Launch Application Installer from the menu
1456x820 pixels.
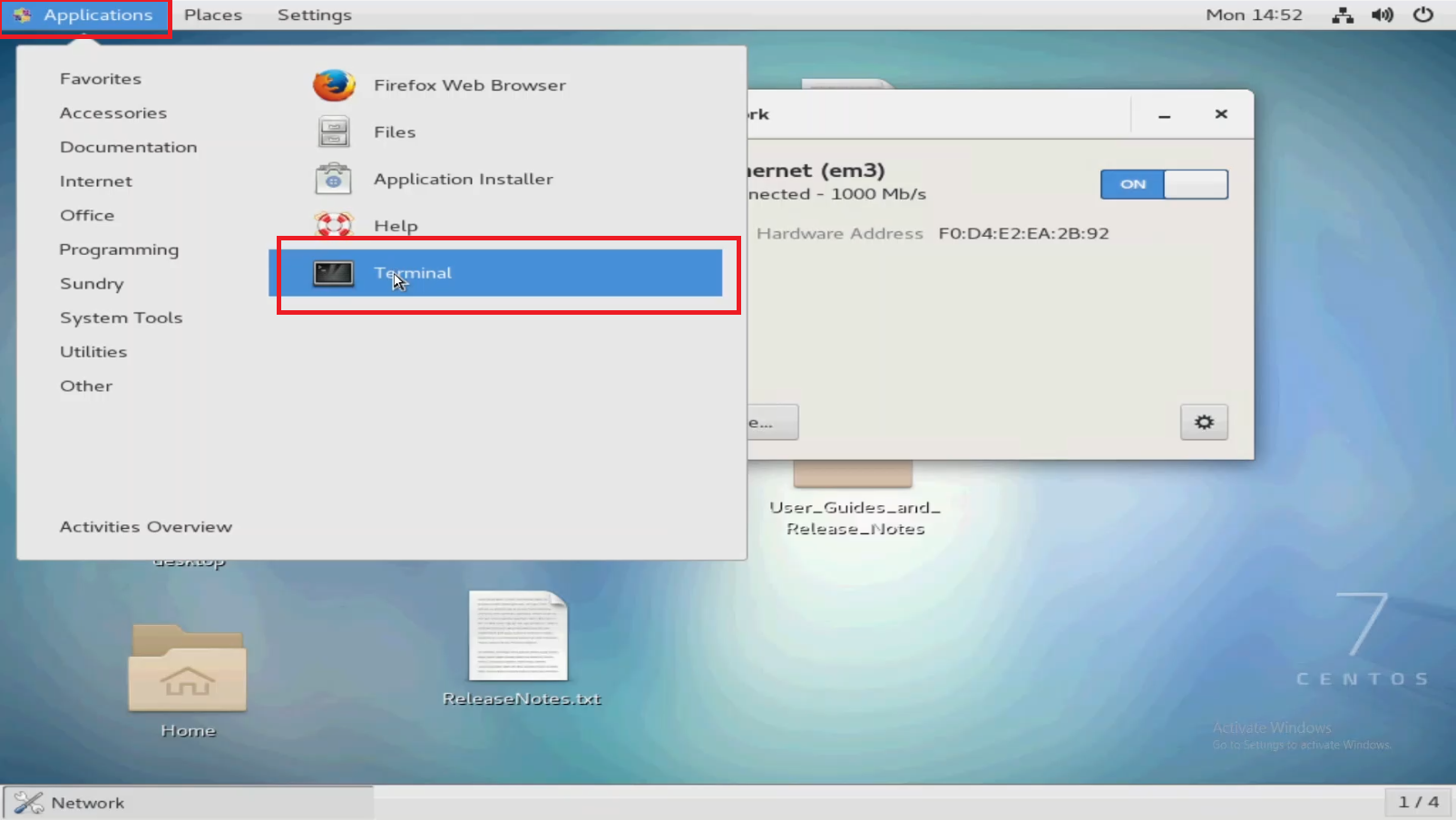[x=495, y=179]
